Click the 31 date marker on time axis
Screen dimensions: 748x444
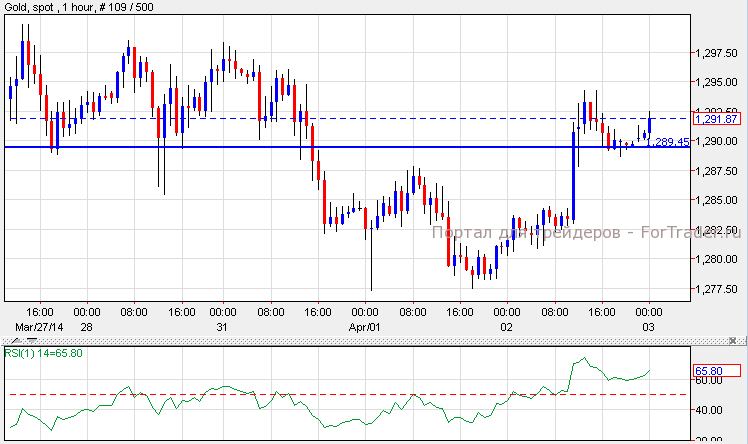[222, 327]
